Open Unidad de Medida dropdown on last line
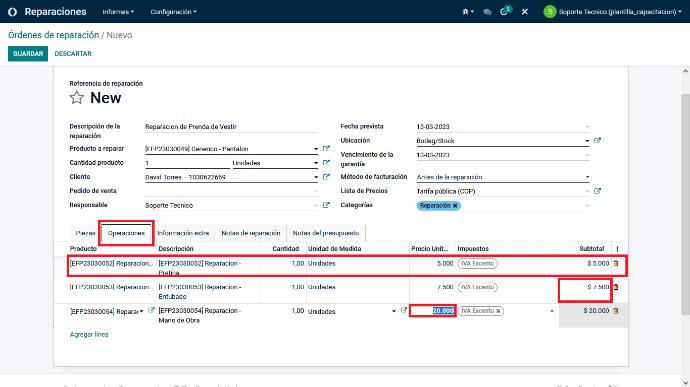690x387 pixels. (393, 311)
